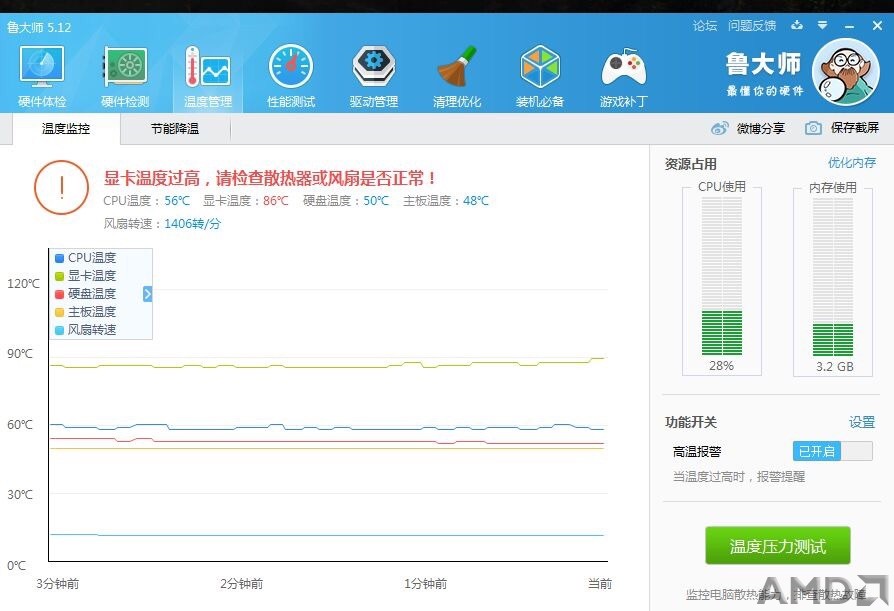Viewport: 894px width, 611px height.
Task: Click the 主板温度 legend label
Action: pyautogui.click(x=92, y=312)
